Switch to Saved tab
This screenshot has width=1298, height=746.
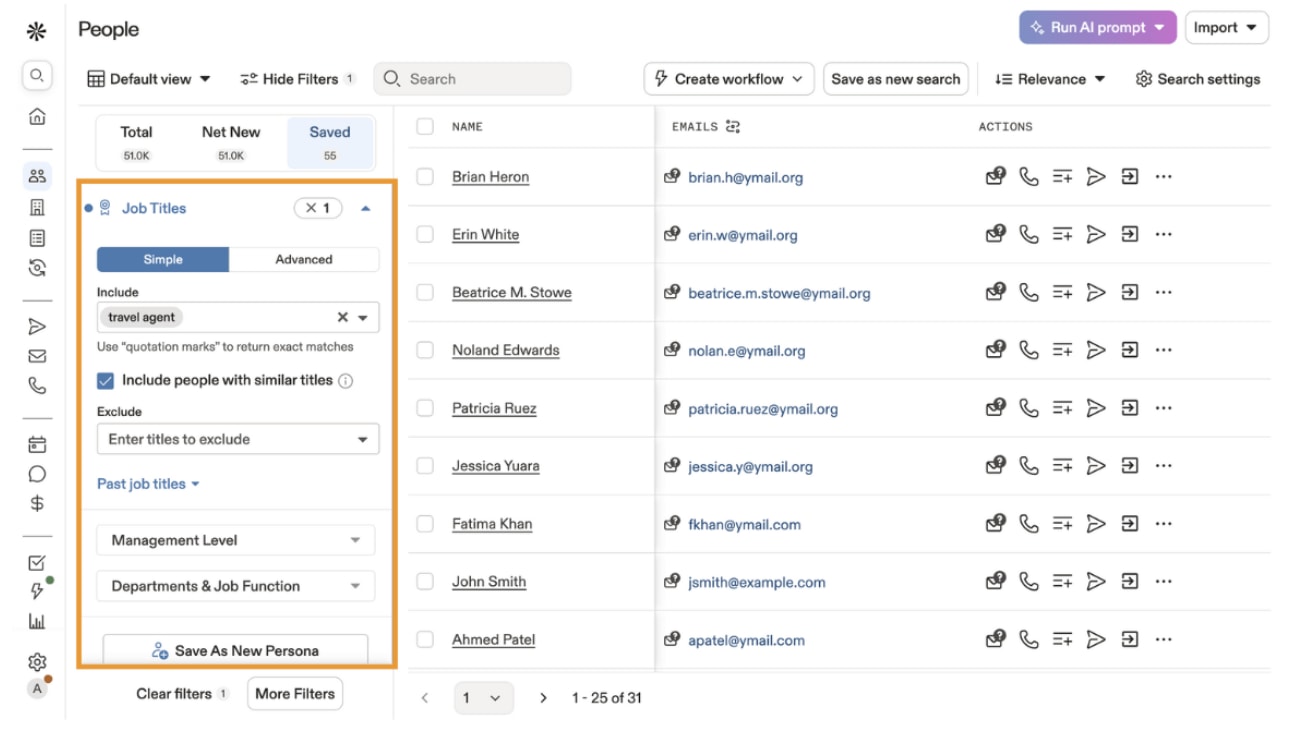330,142
